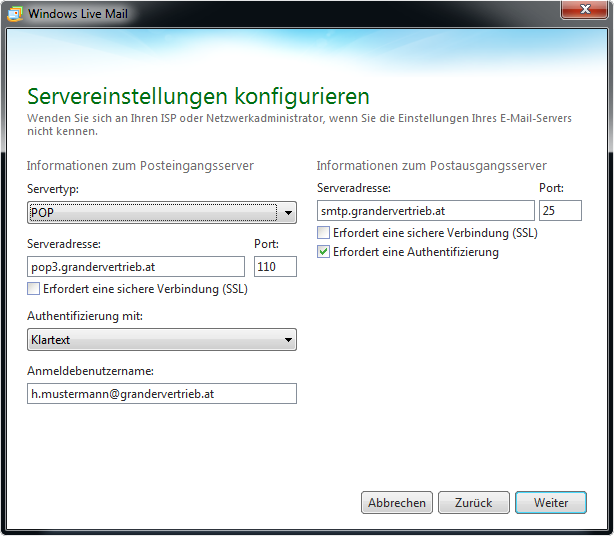Image resolution: width=614 pixels, height=536 pixels.
Task: Click the pop3.grandervertrieb.at server address field
Action: tap(136, 266)
